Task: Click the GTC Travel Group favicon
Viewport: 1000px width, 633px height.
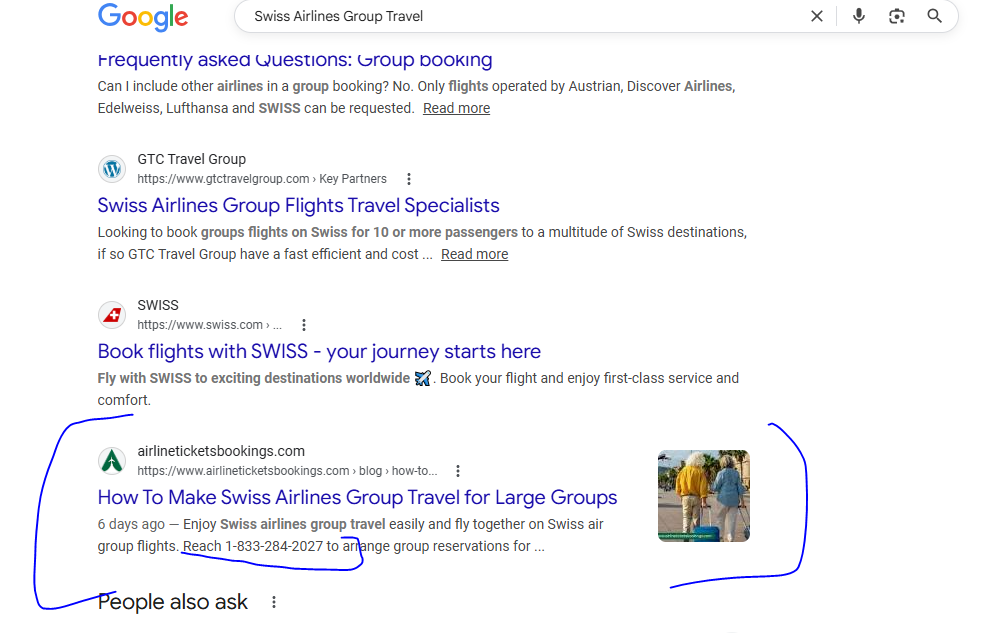Action: point(113,169)
